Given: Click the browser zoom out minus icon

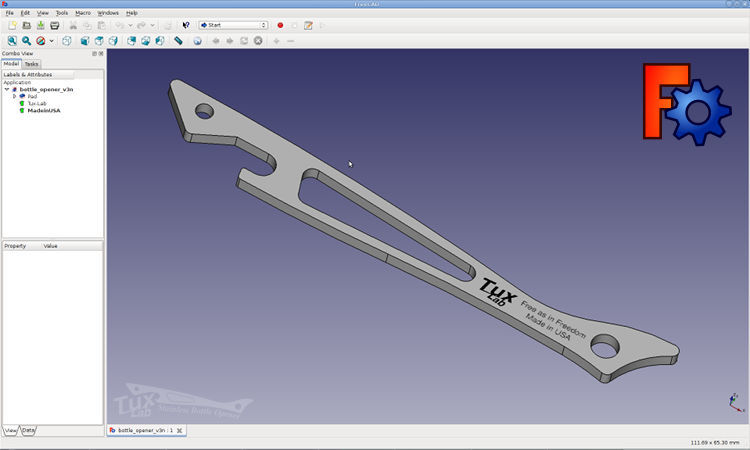Looking at the screenshot, I should pos(290,41).
